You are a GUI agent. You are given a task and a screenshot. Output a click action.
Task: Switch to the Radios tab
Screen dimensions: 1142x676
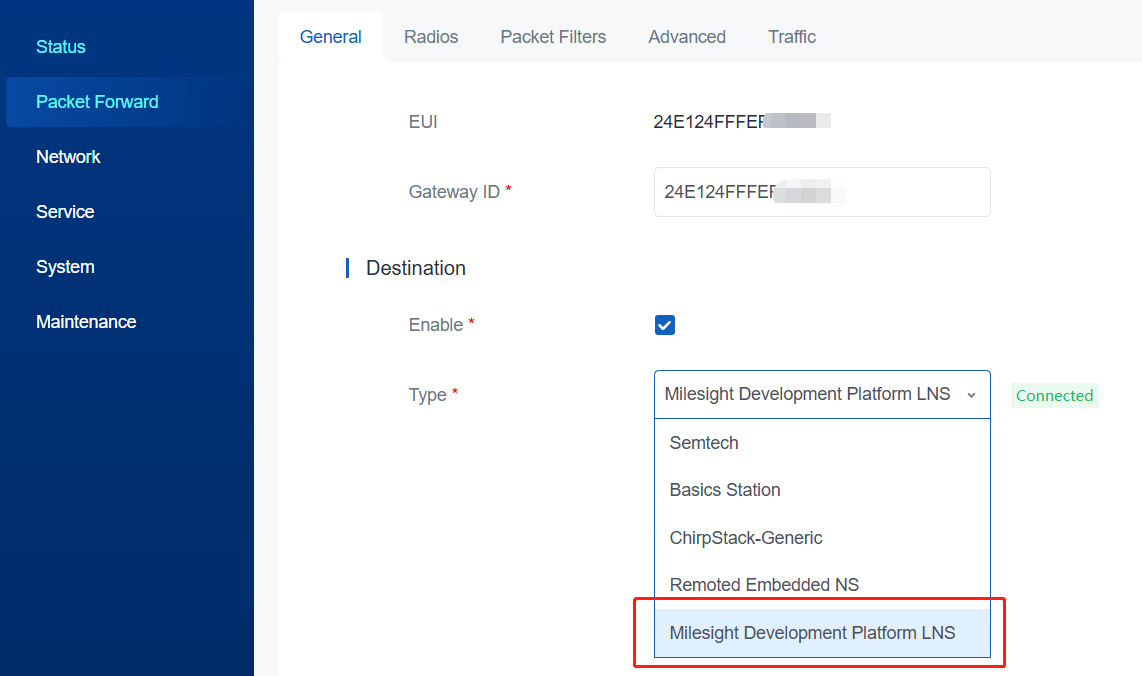coord(431,37)
